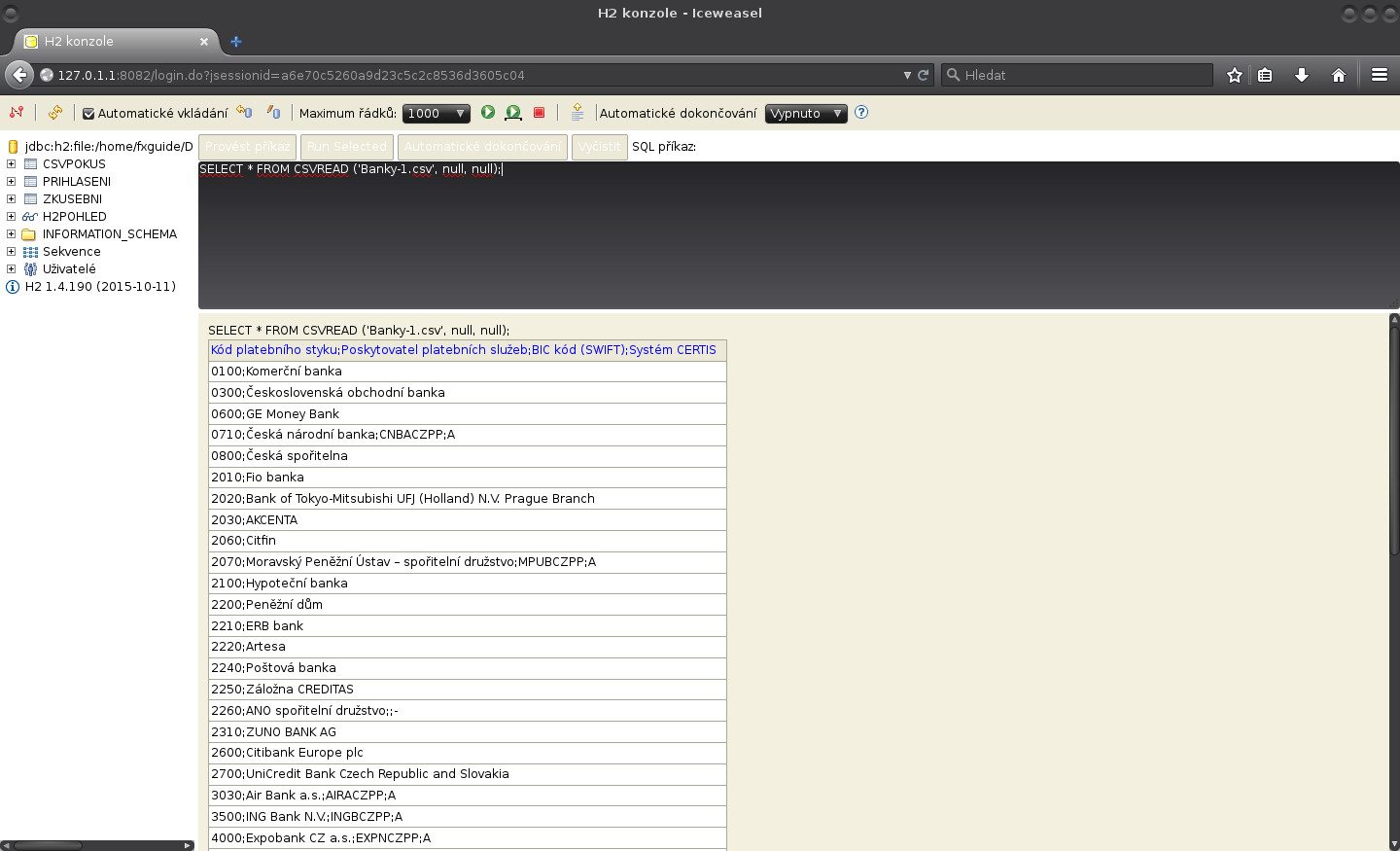This screenshot has height=851, width=1400.
Task: Disable the Automatické vkládání checkbox
Action: 87,113
